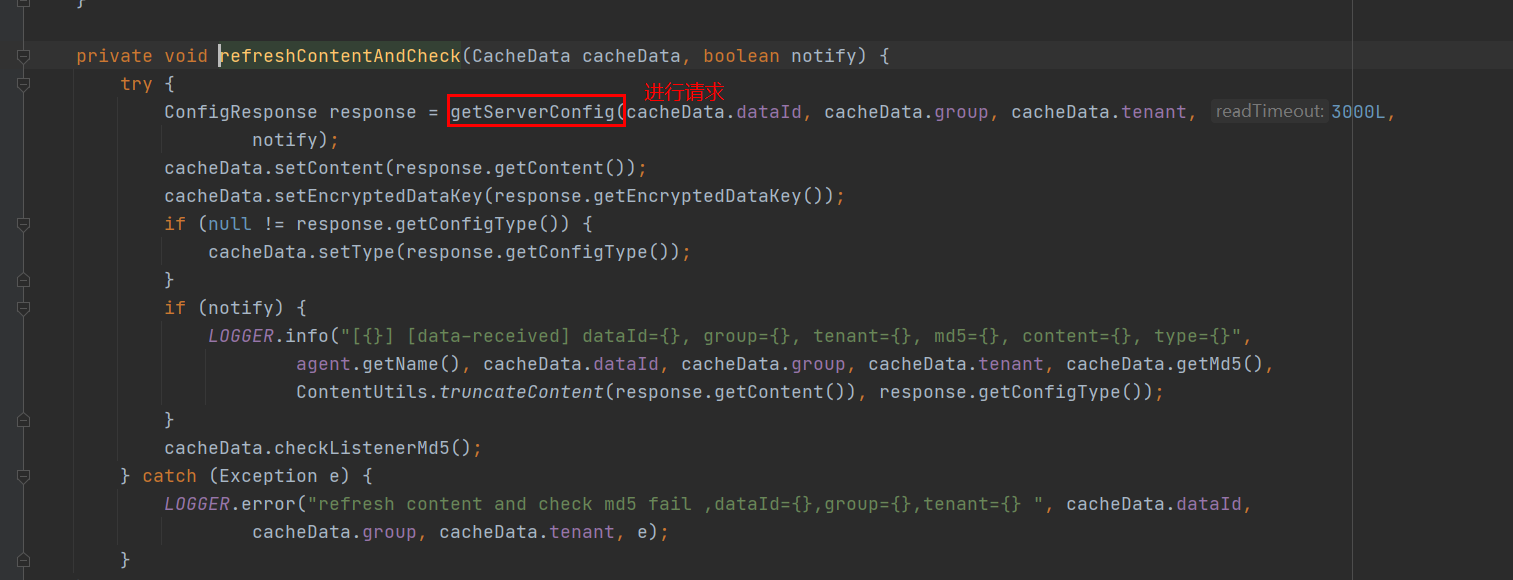Click the 'info' method call
Screen dimensions: 1513x580
coord(307,336)
